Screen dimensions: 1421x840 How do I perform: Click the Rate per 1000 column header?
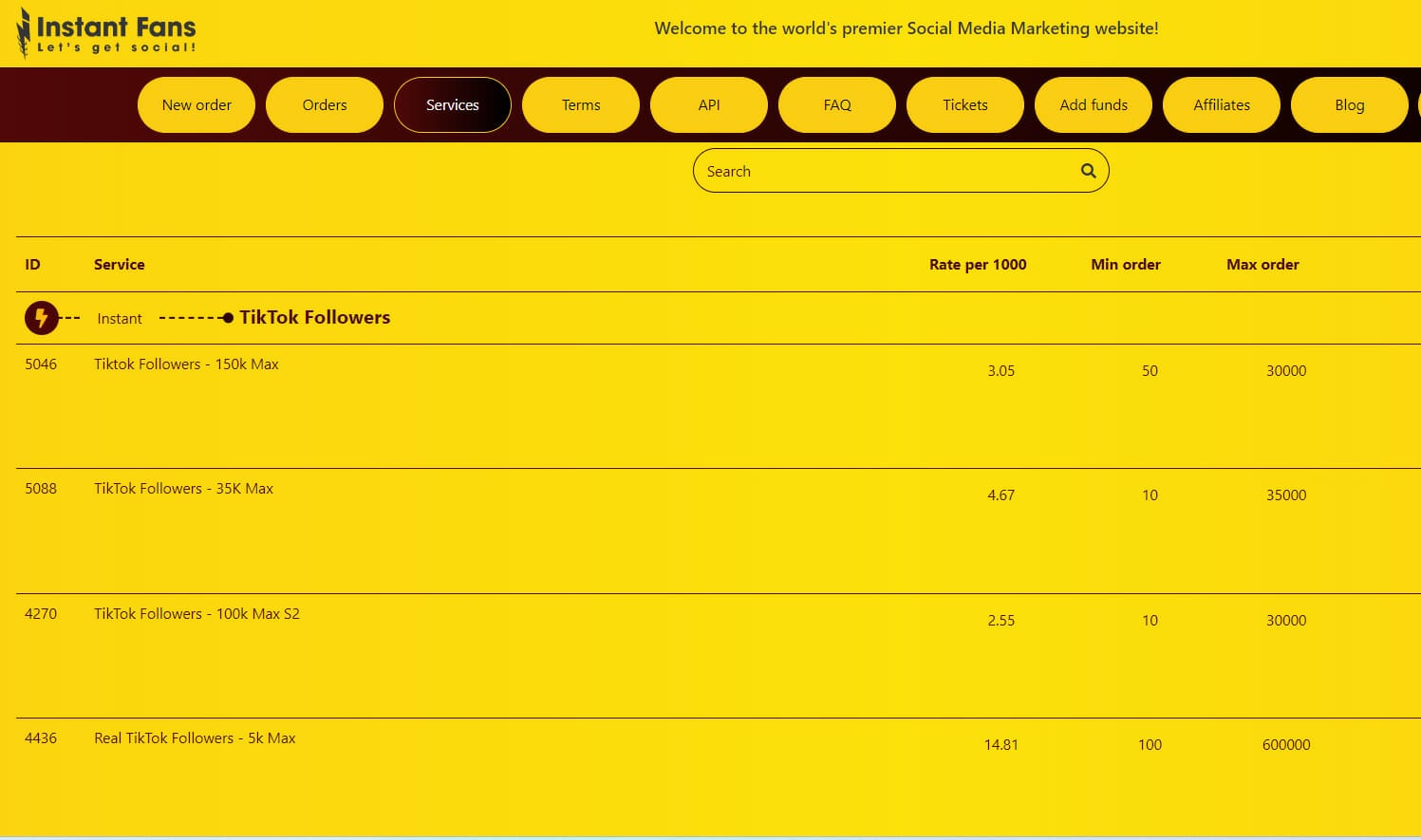pos(977,265)
